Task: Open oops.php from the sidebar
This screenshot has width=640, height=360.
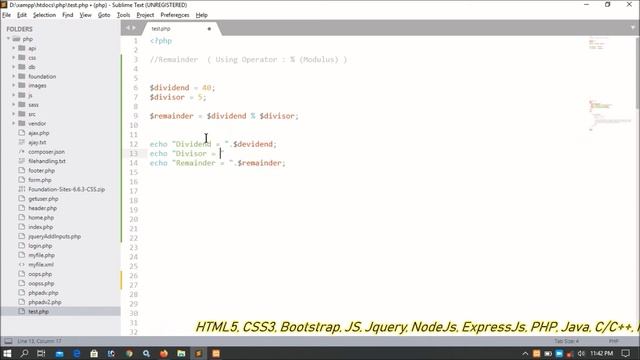Action: point(40,274)
